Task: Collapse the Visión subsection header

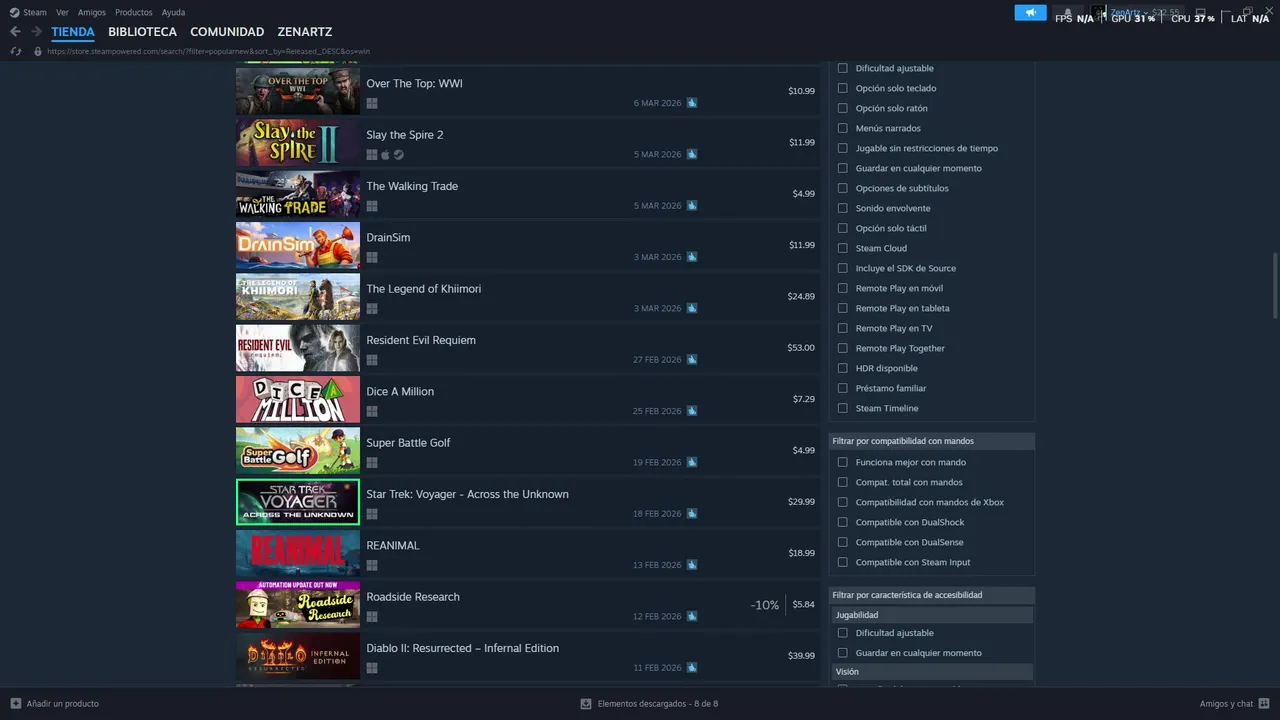Action: point(932,672)
